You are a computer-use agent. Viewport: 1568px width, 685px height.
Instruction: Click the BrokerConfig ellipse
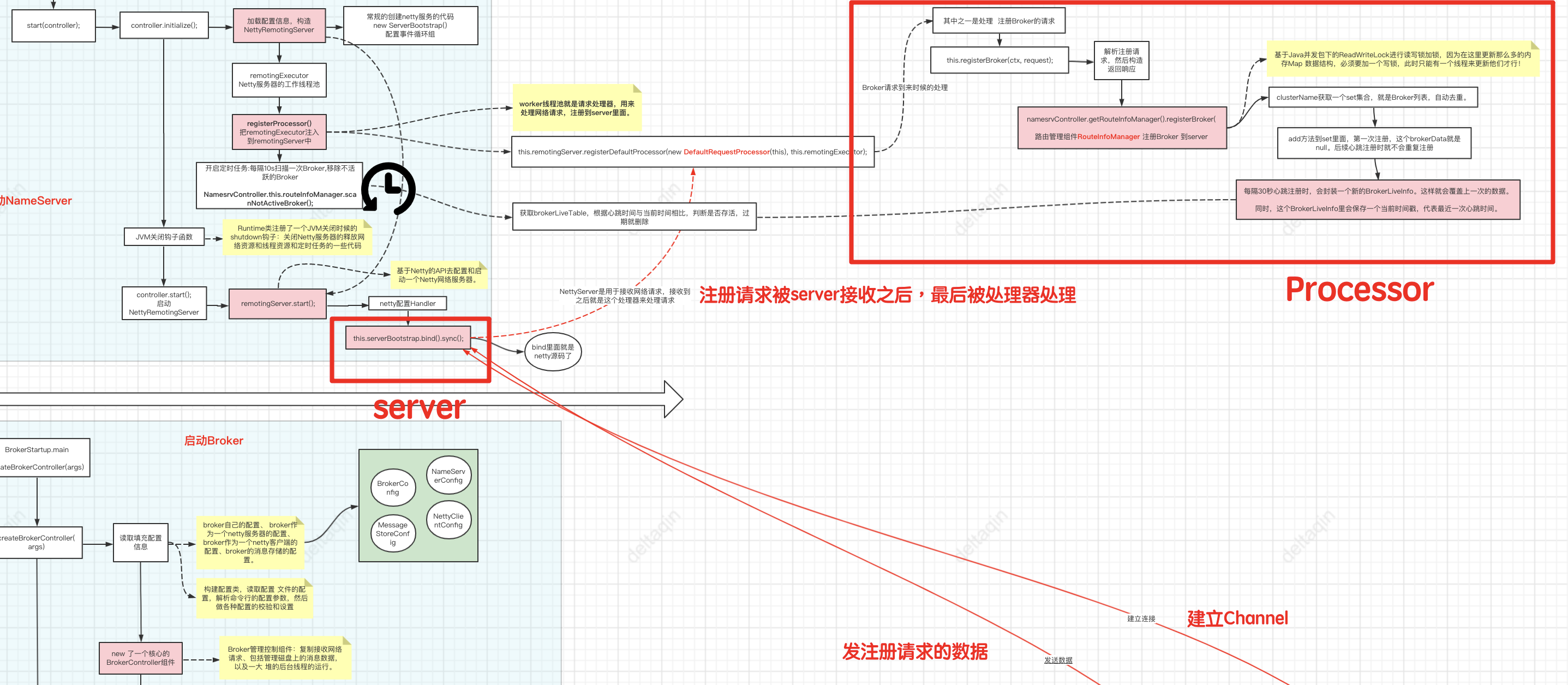click(x=393, y=488)
